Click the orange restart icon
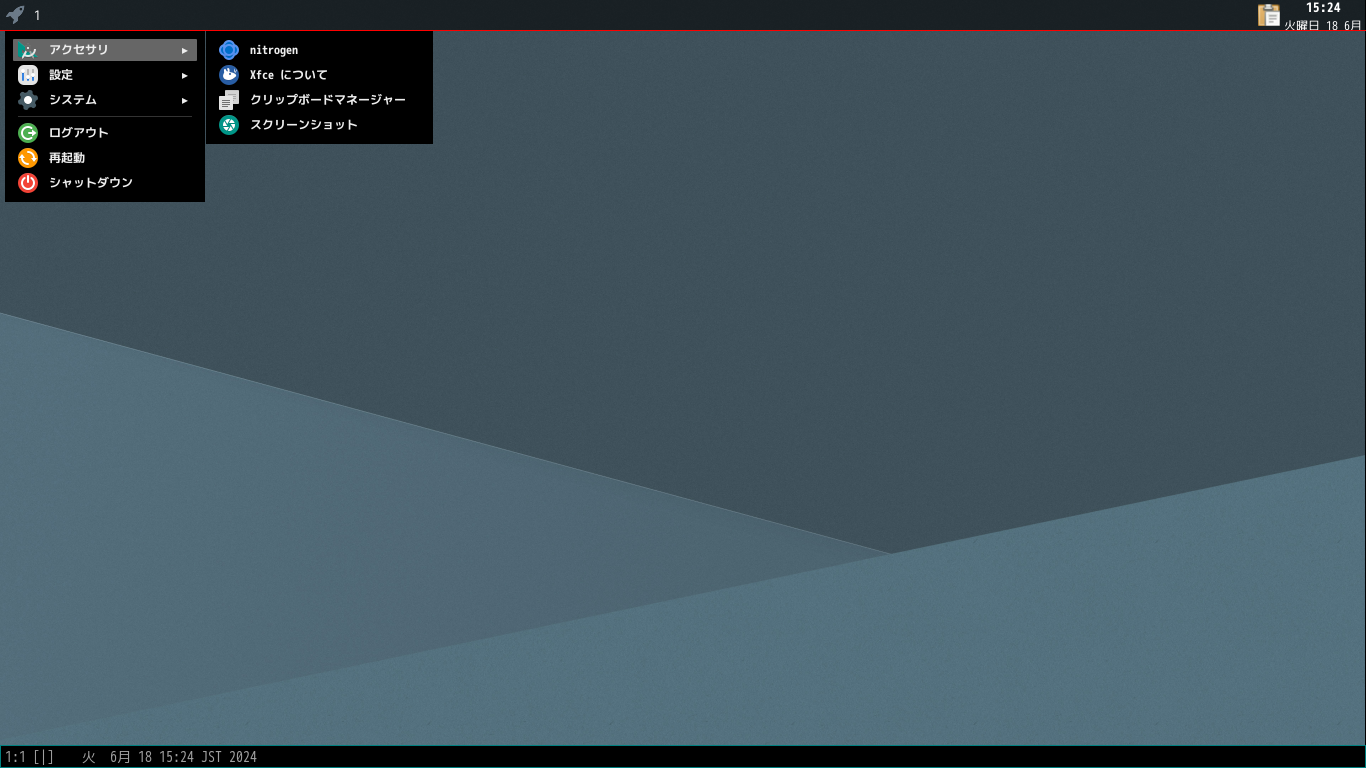This screenshot has width=1366, height=768. coord(28,158)
